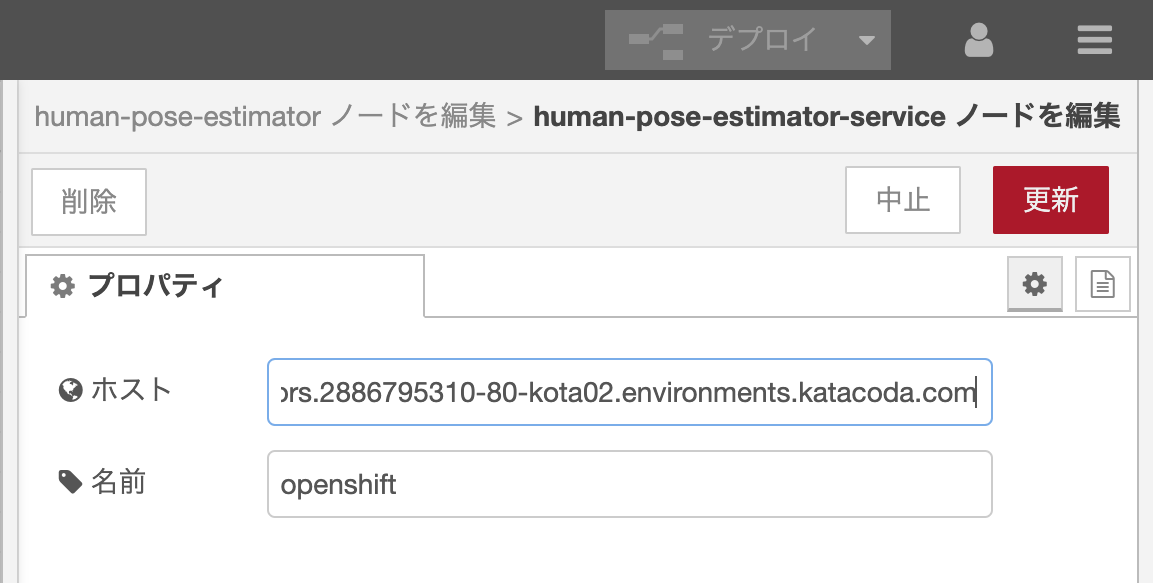
Task: Focus the ホスト input containing the katacoda.com URL
Action: point(629,392)
